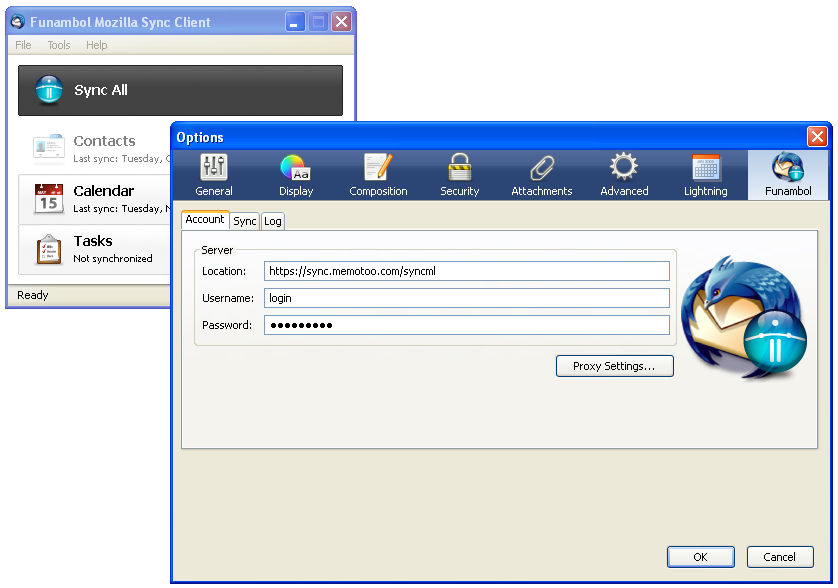
Task: Click the 'Location:' field label
Action: click(224, 271)
